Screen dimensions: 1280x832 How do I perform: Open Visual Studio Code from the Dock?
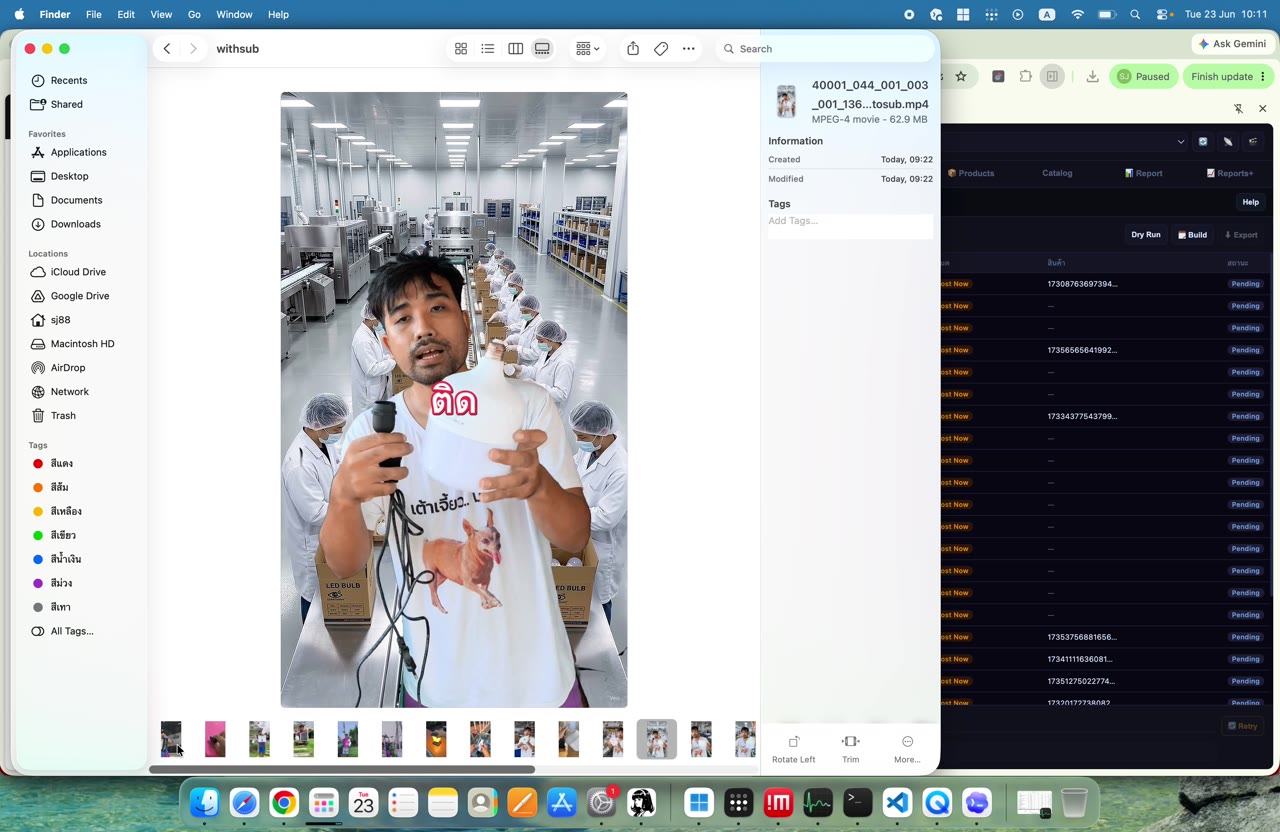(897, 803)
